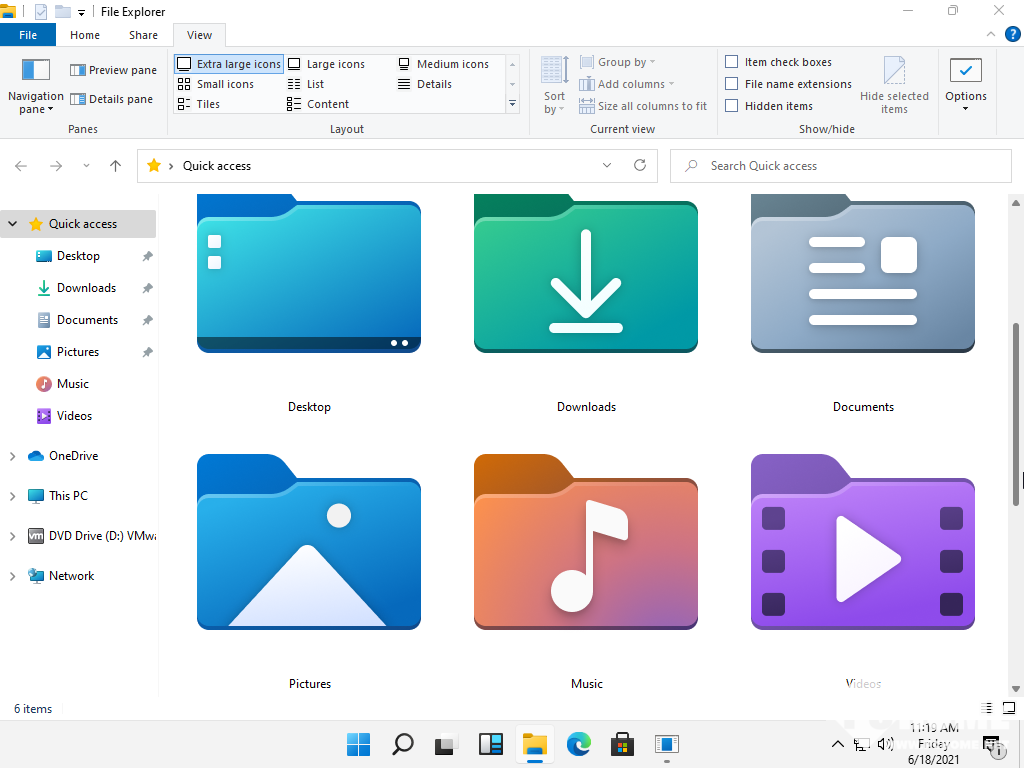Refresh Quick access view
Image resolution: width=1024 pixels, height=768 pixels.
pos(640,165)
